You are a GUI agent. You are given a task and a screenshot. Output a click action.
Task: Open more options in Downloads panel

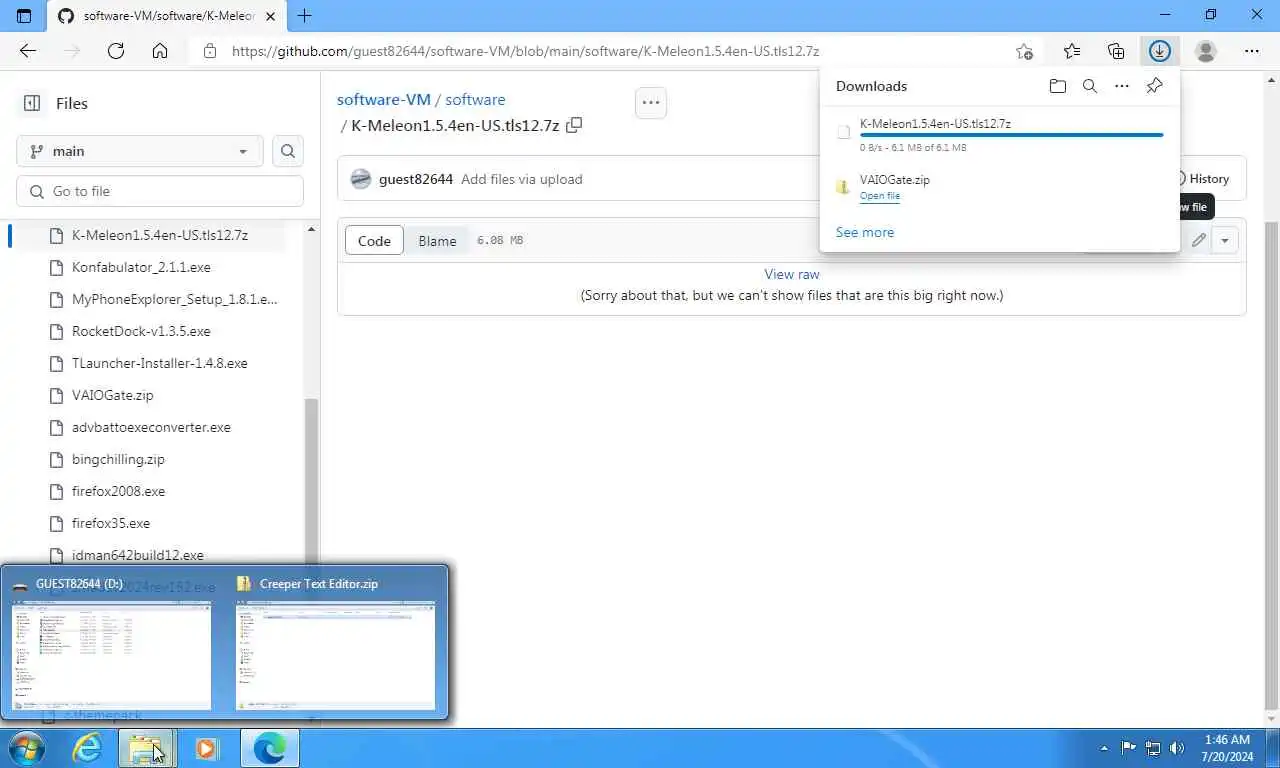pyautogui.click(x=1122, y=86)
